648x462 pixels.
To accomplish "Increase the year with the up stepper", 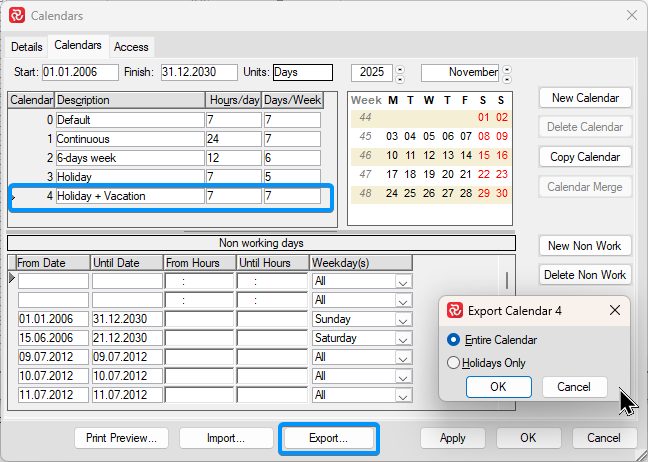I will 400,69.
